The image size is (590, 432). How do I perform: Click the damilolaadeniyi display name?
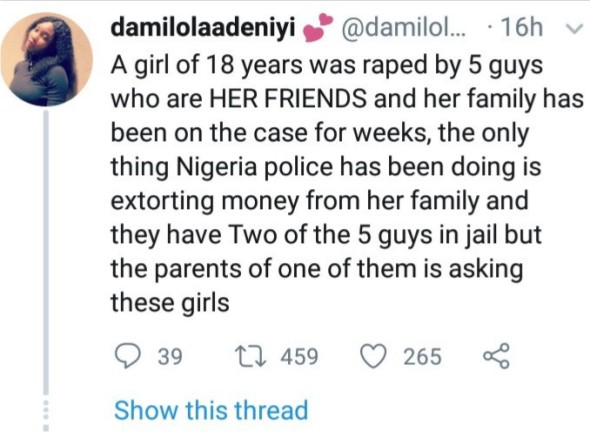(203, 28)
